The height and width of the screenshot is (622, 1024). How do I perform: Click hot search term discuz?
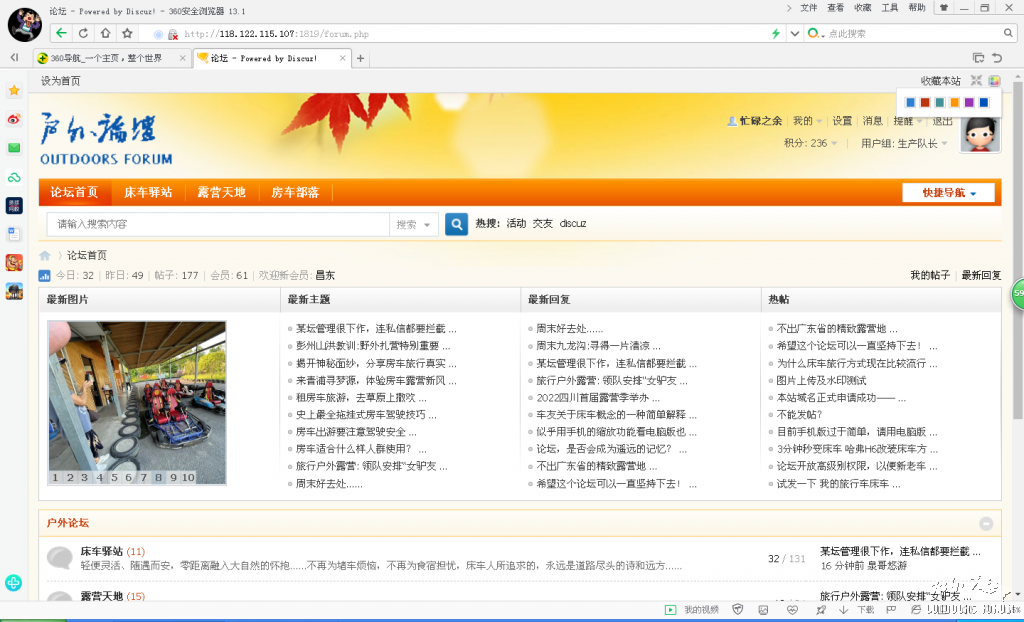[573, 223]
